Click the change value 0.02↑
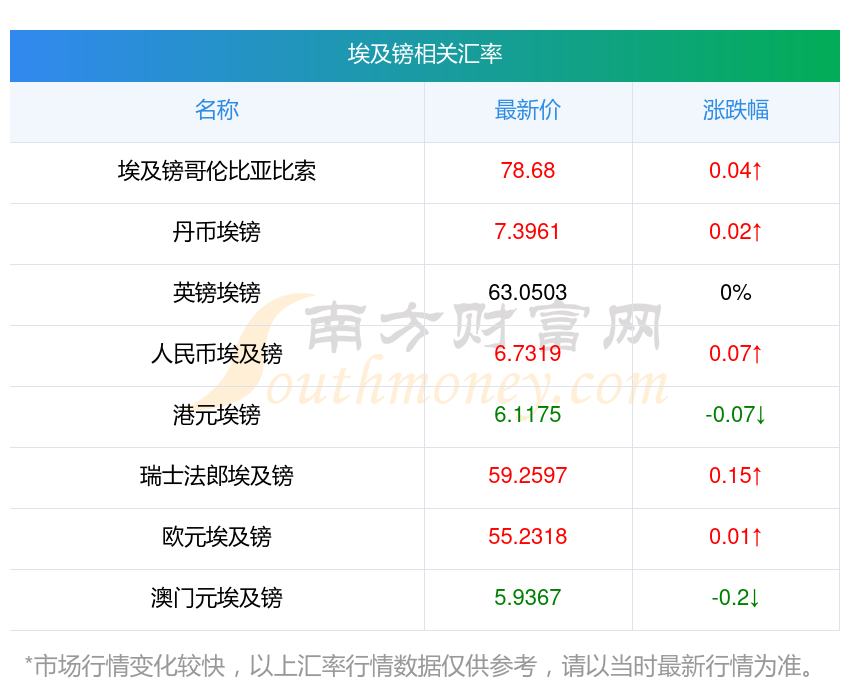 [736, 232]
